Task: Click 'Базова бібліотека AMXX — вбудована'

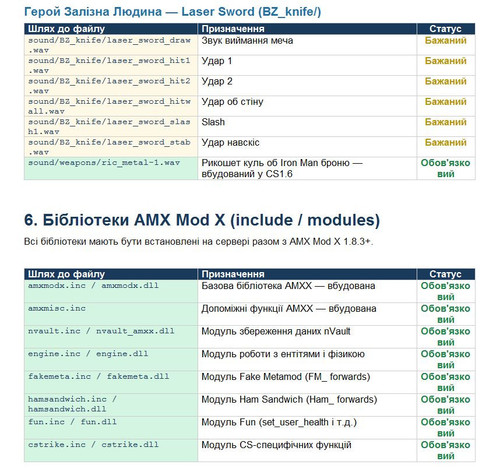Action: tap(288, 286)
